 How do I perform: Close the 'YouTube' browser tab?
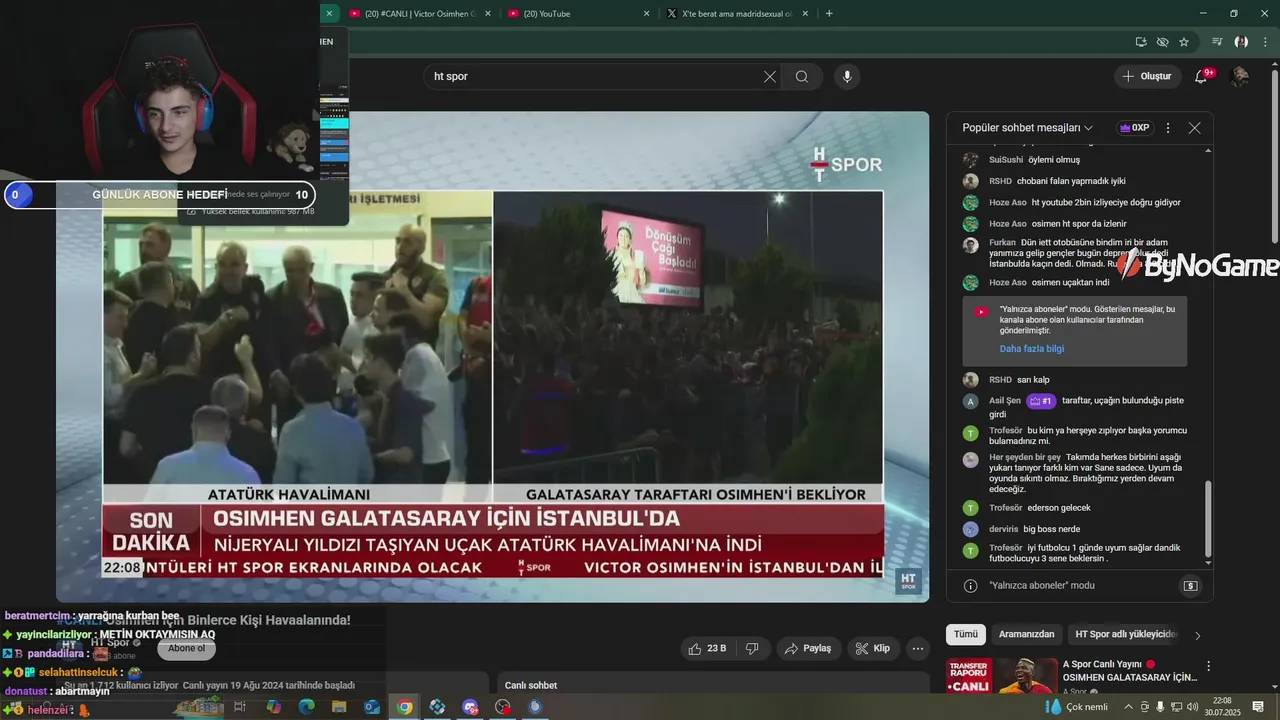coord(646,14)
